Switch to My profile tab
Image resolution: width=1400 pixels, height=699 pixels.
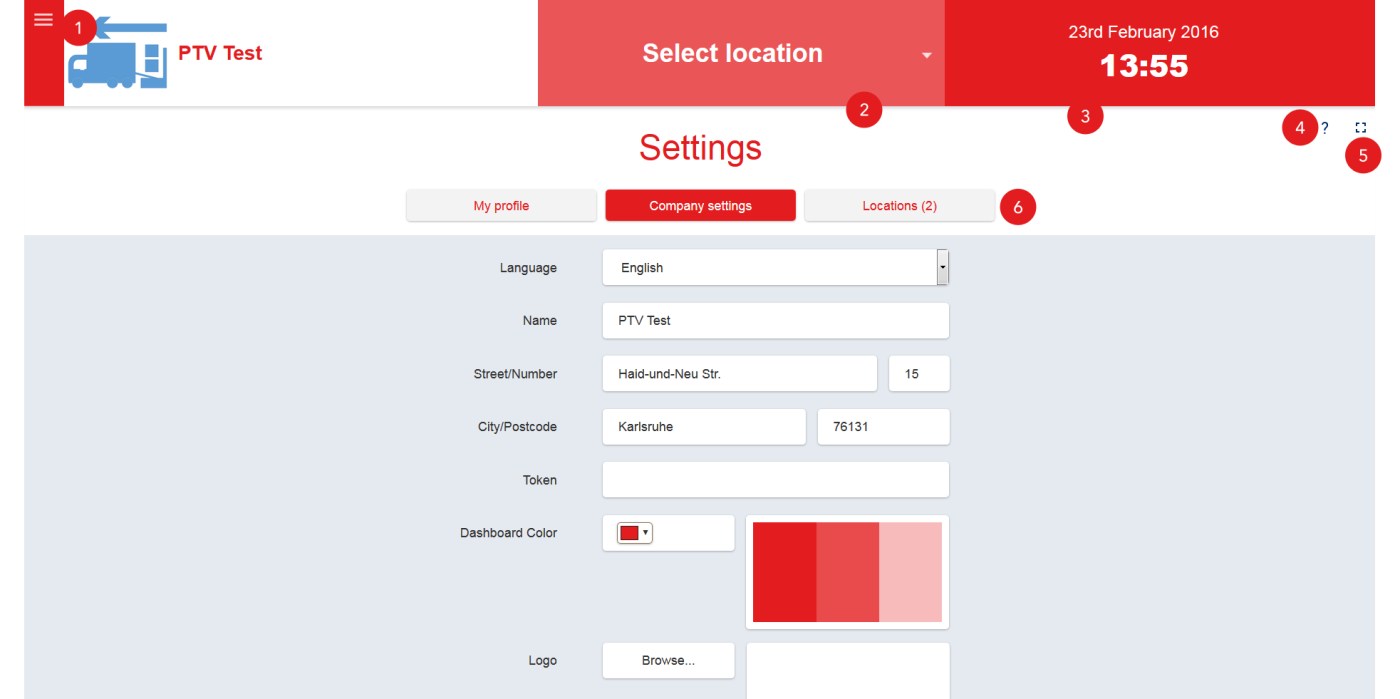tap(501, 206)
